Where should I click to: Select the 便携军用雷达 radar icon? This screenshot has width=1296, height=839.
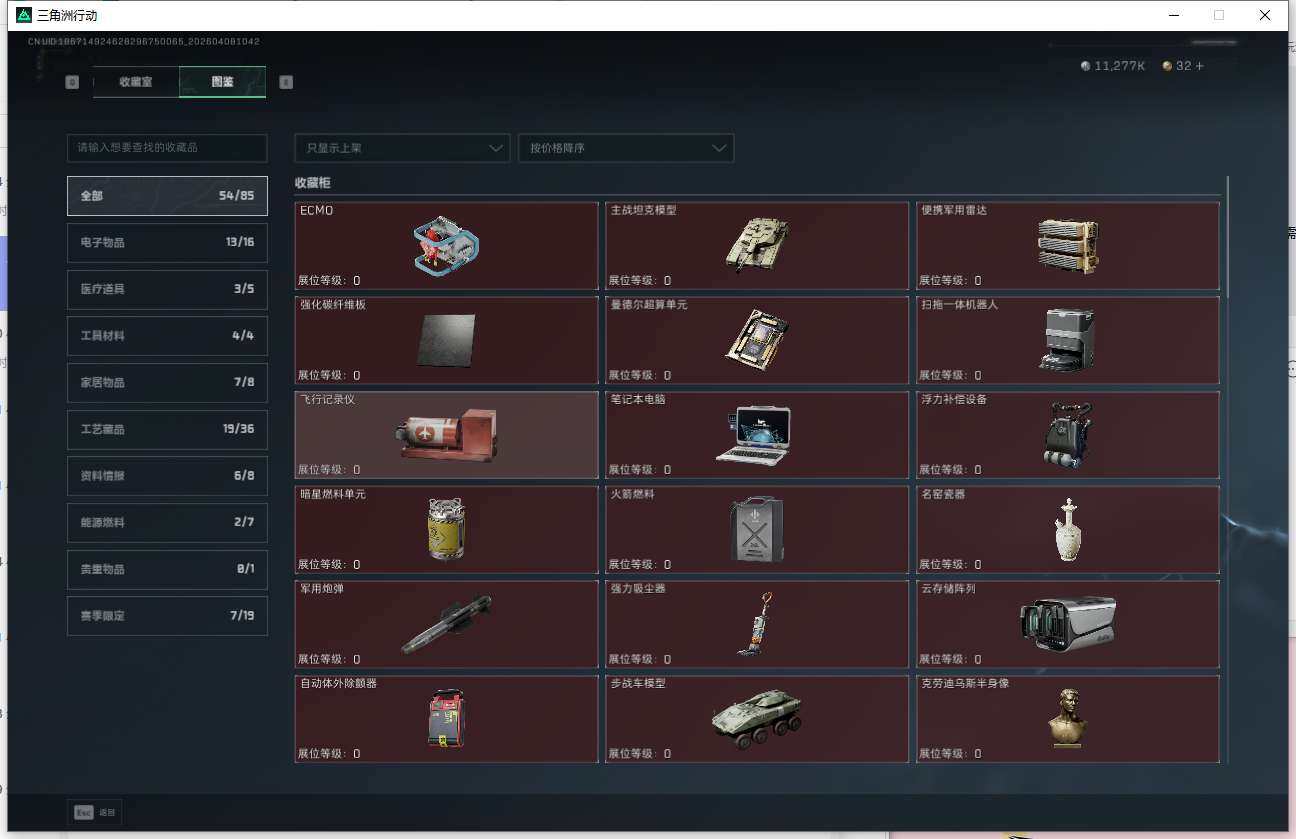point(1068,246)
